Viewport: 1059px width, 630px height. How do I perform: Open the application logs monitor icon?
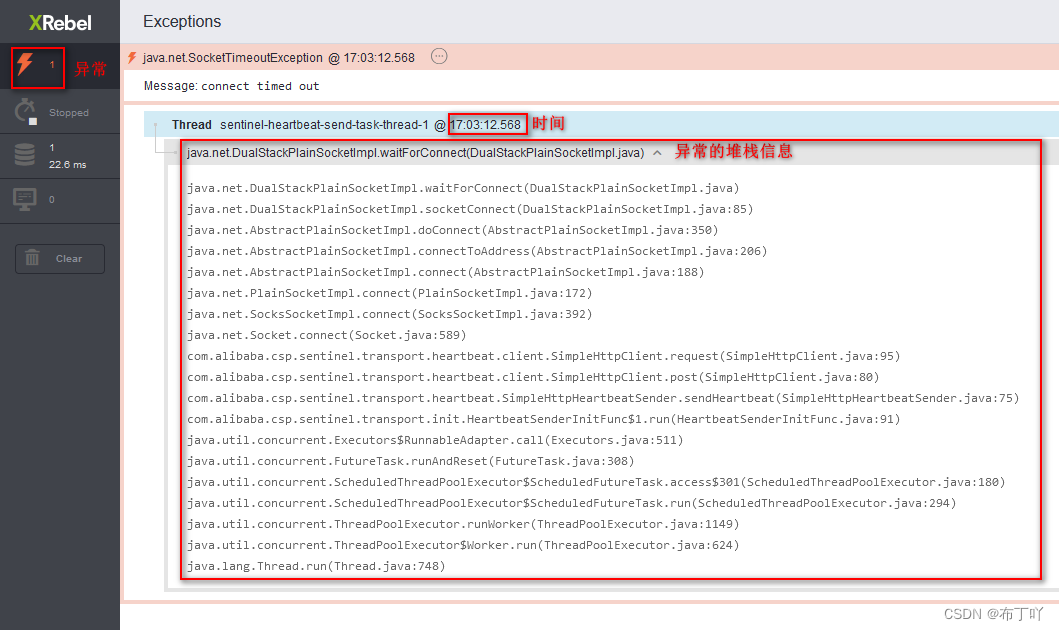click(x=25, y=200)
